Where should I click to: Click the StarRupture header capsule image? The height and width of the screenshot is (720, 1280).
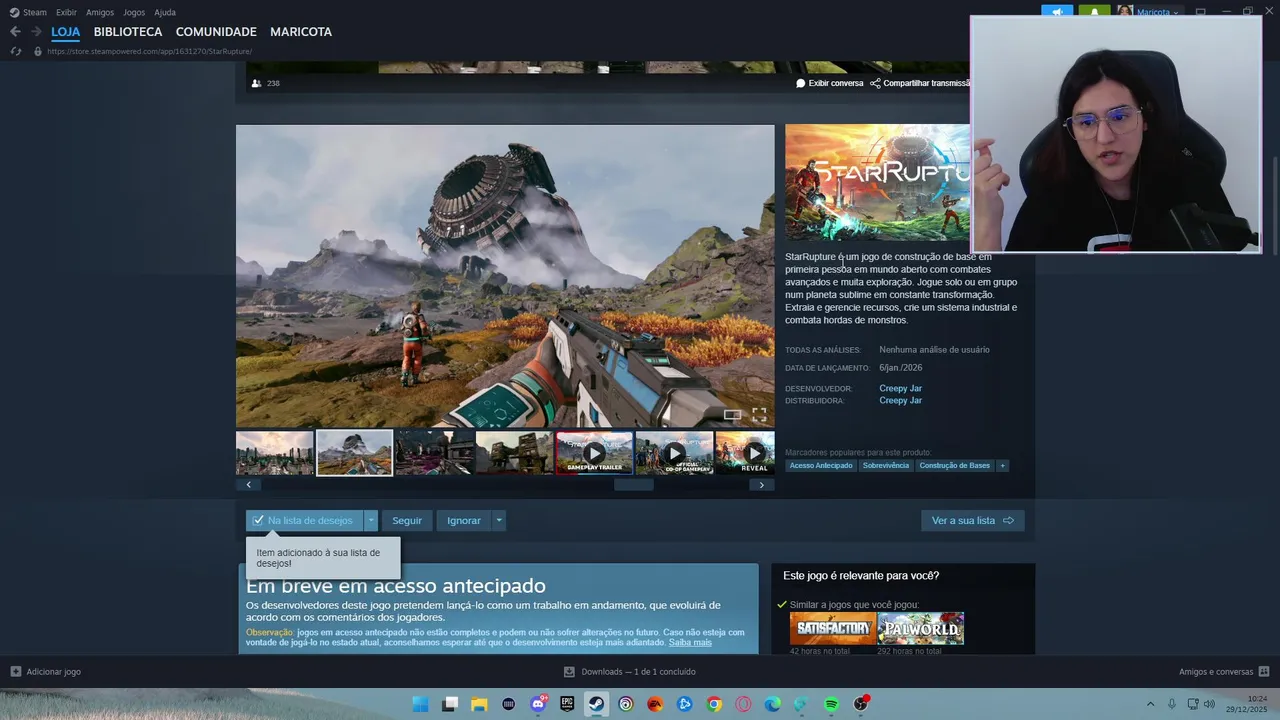pos(877,182)
